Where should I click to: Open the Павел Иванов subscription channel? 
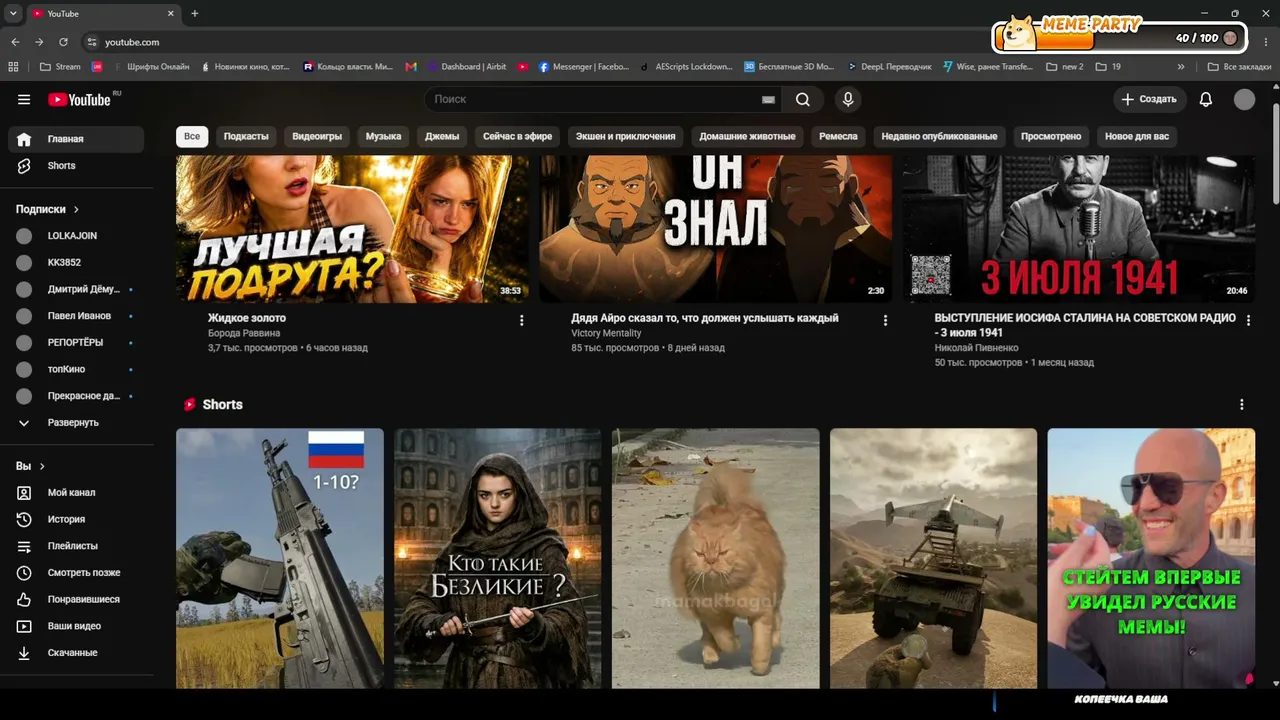(x=76, y=316)
